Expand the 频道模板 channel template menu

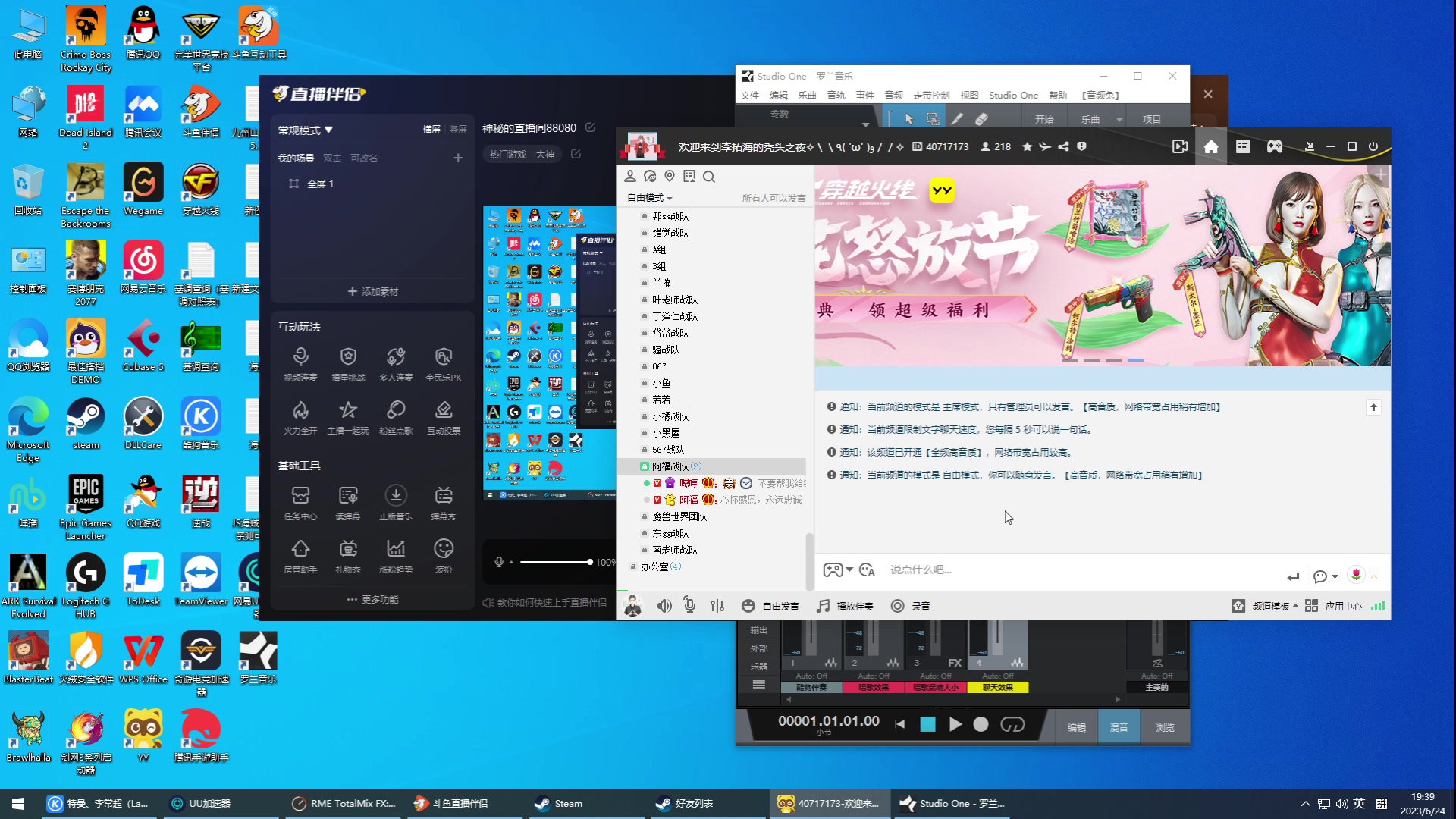1275,606
